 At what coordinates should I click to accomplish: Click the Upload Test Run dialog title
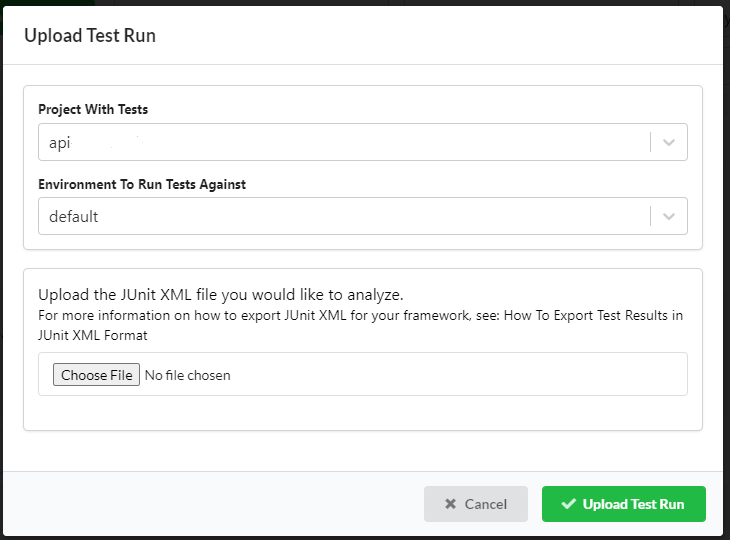[x=90, y=36]
